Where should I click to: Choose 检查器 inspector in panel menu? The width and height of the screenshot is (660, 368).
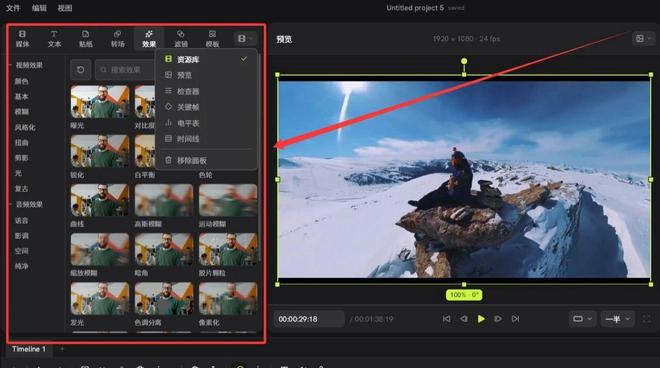click(206, 91)
